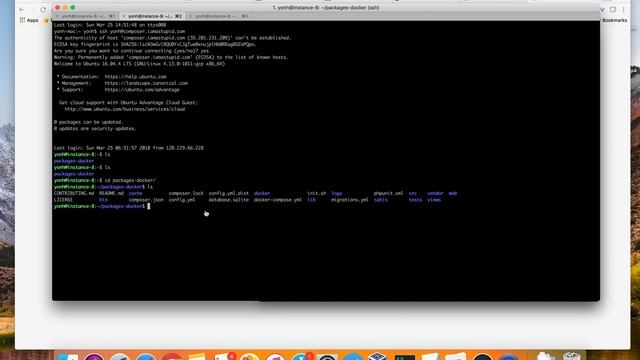Close the first terminal tab with its x

click(58, 16)
